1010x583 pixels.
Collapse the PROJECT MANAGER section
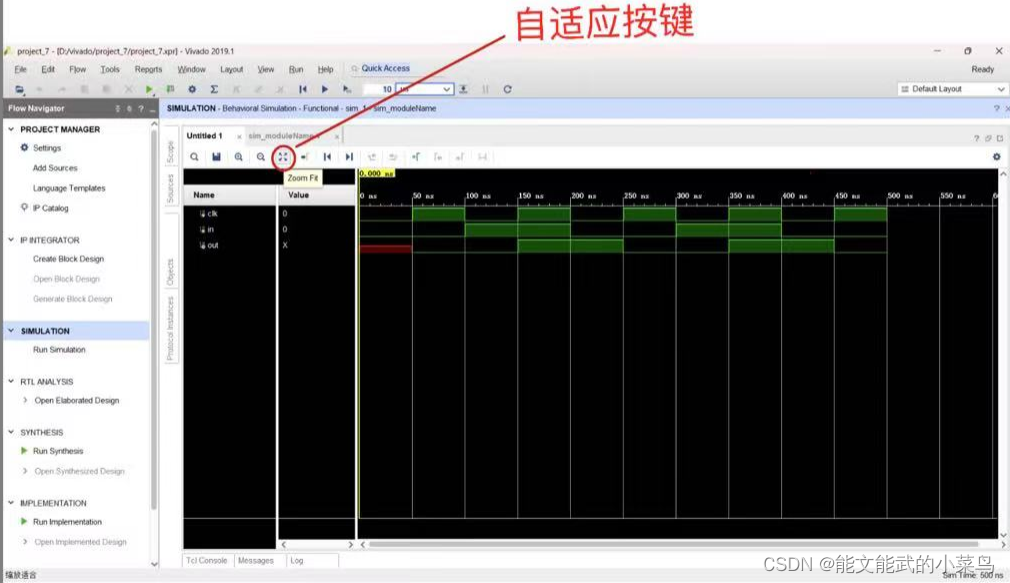coord(11,129)
